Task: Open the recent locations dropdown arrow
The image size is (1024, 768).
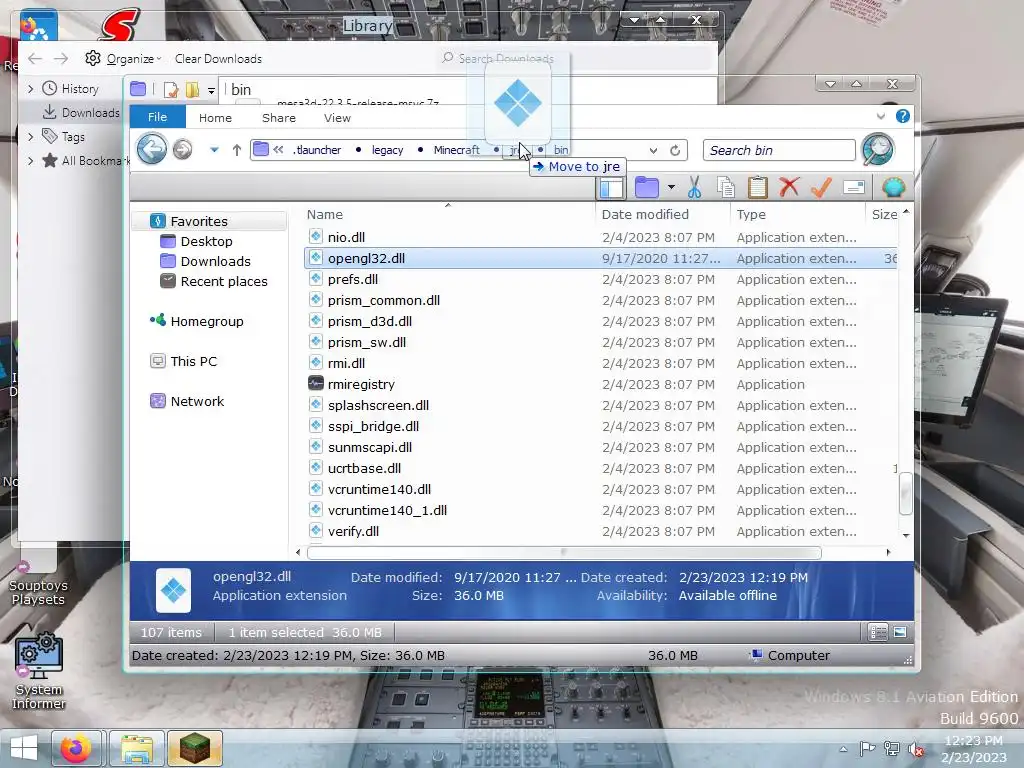Action: 214,150
